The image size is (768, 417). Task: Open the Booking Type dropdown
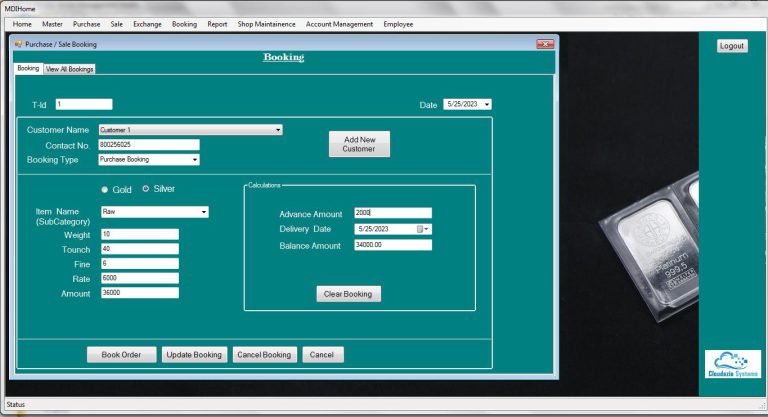(195, 159)
